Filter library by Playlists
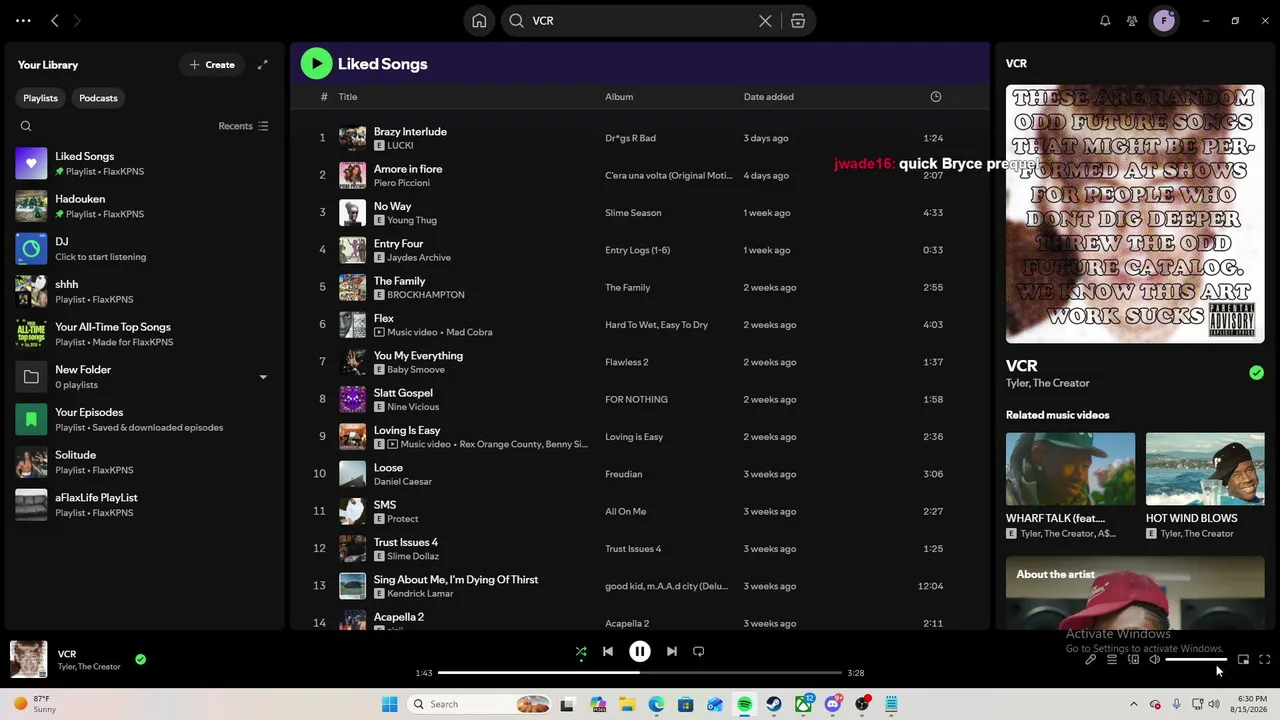This screenshot has width=1280, height=720. click(x=41, y=98)
